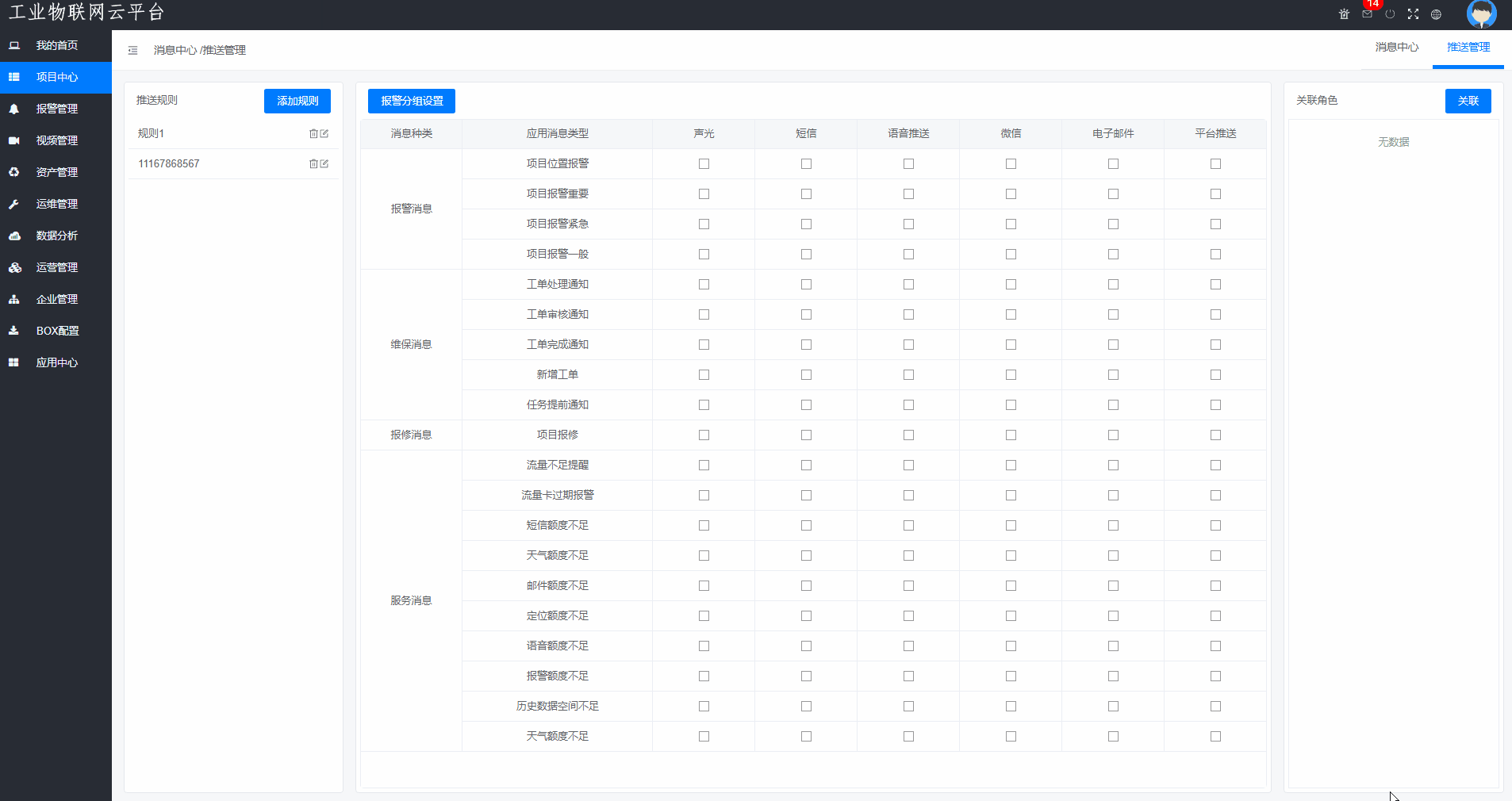
Task: Click the 添加规则 button
Action: point(297,101)
